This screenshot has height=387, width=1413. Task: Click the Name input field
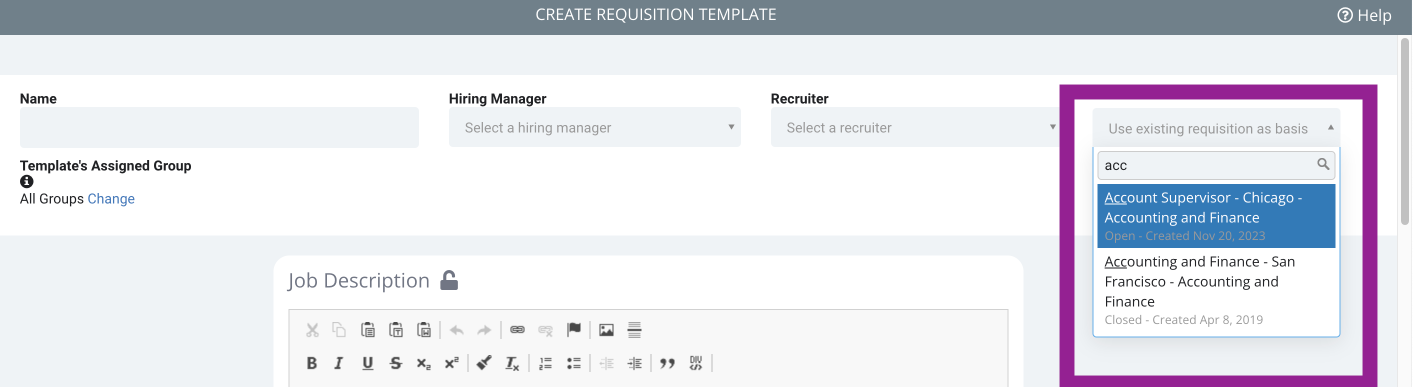tap(219, 127)
